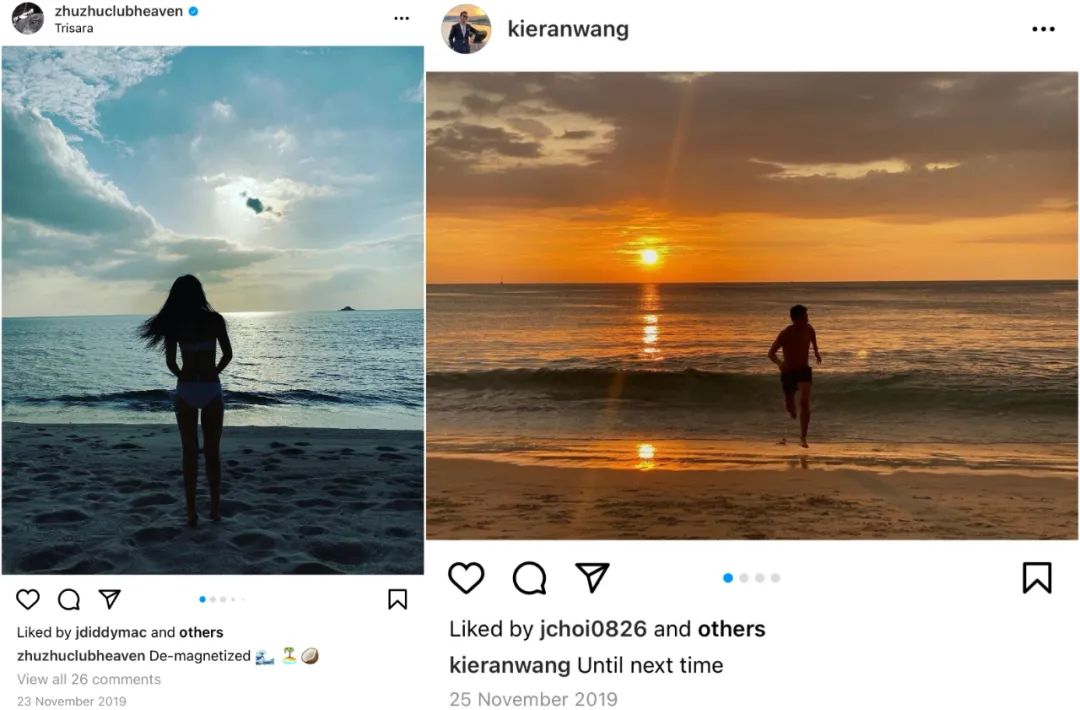
Task: Jump to second carousel dot on kieranwang post
Action: [744, 578]
